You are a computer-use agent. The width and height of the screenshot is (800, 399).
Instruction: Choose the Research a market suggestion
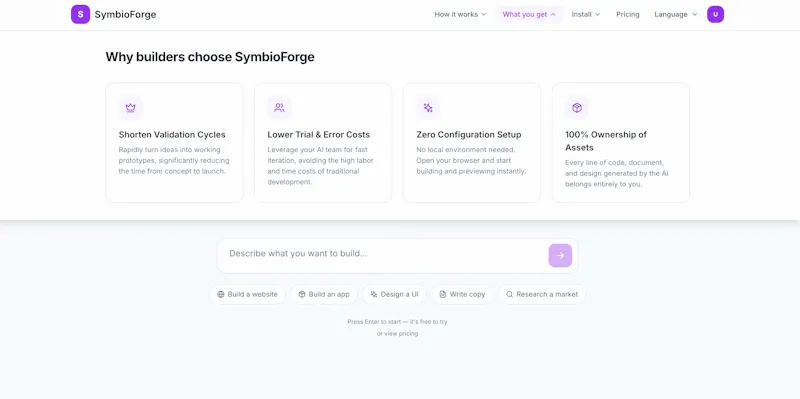click(542, 294)
